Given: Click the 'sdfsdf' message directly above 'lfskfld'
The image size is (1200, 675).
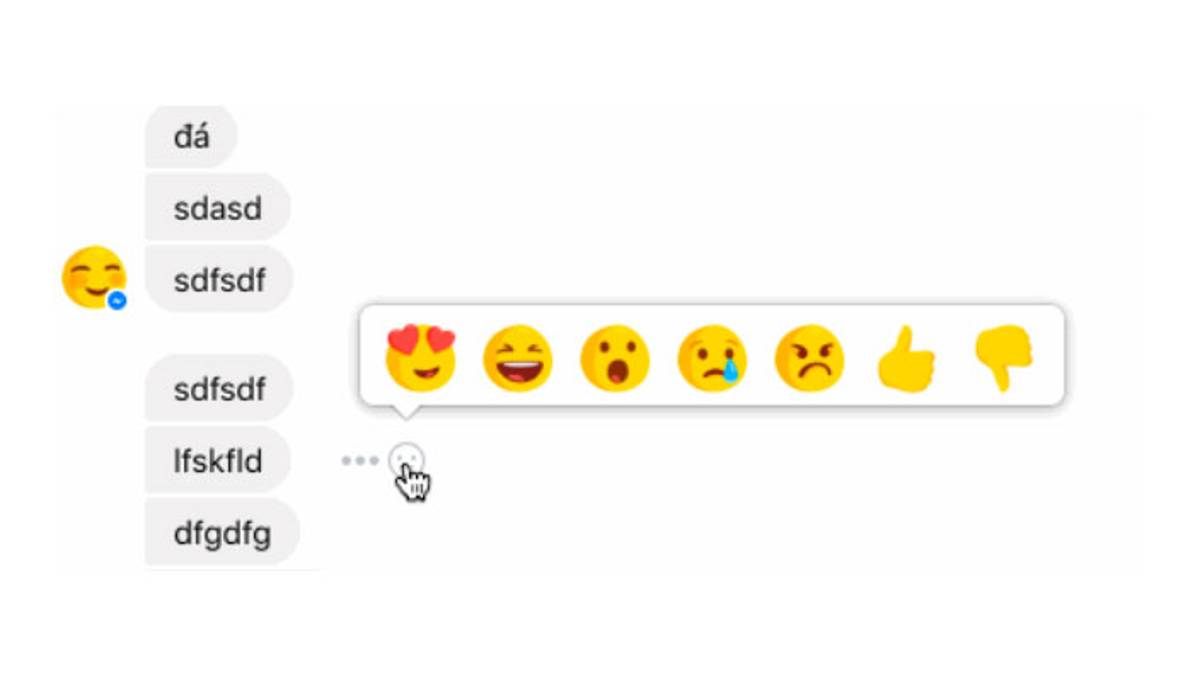Looking at the screenshot, I should point(219,388).
